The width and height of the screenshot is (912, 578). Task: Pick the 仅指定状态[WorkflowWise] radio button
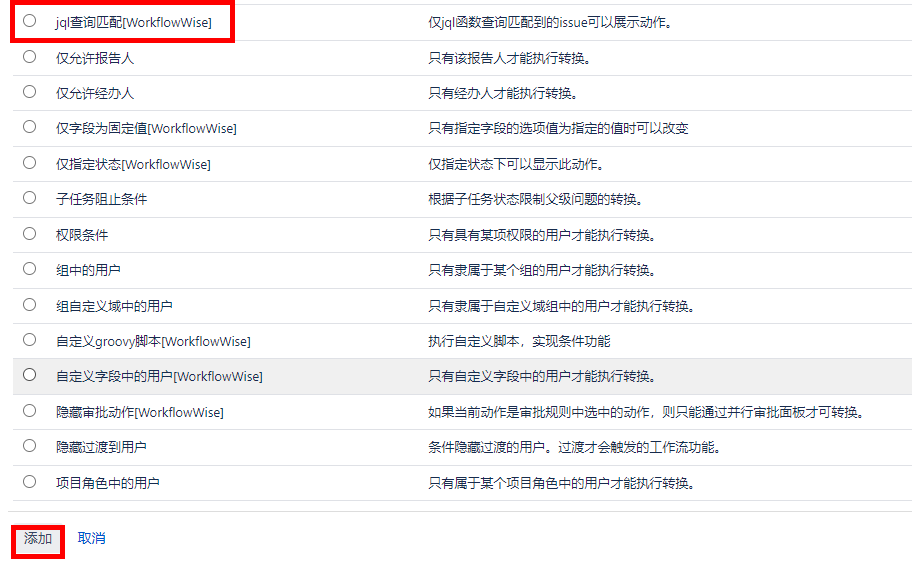click(x=29, y=162)
